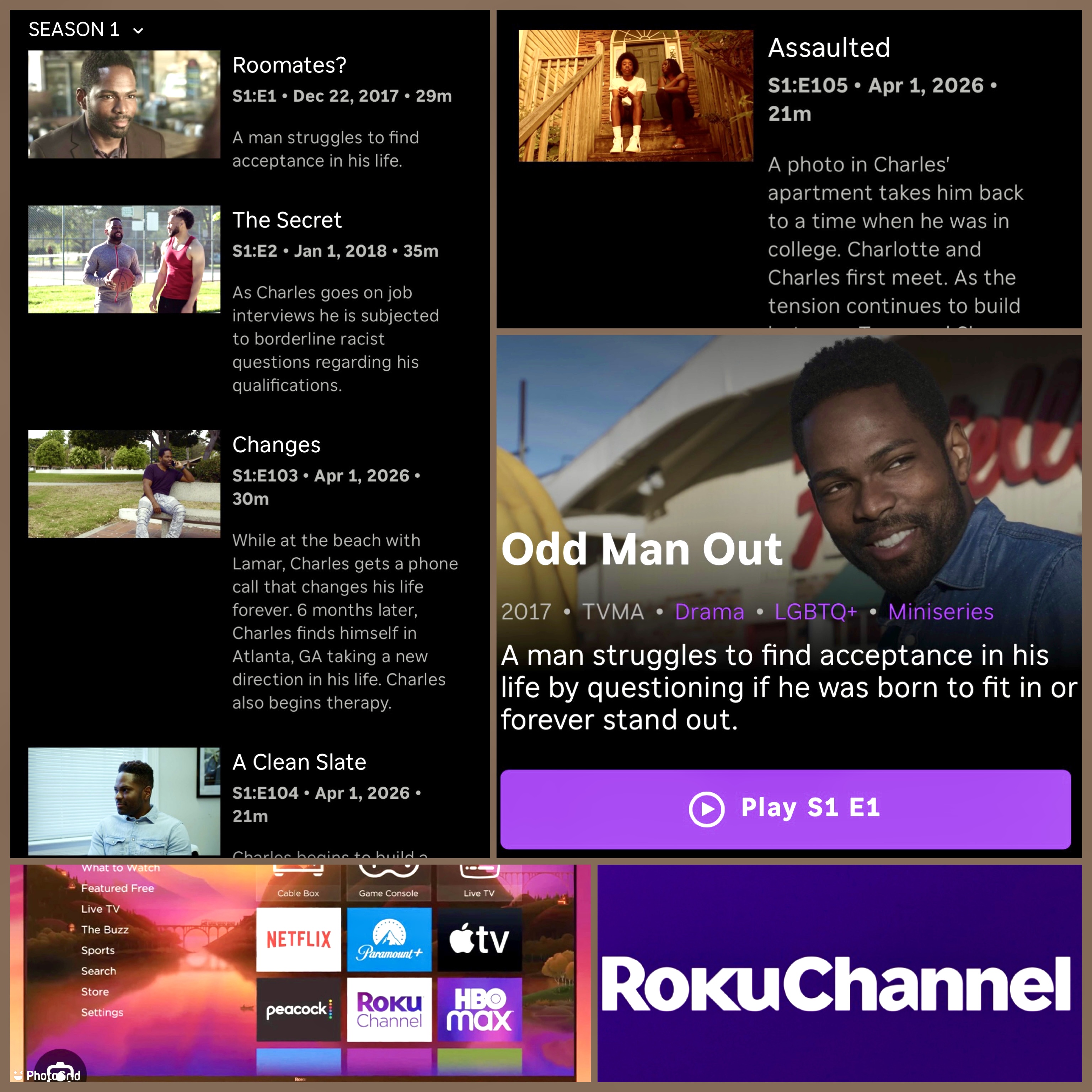Select the Cable Box input tile

pyautogui.click(x=299, y=884)
